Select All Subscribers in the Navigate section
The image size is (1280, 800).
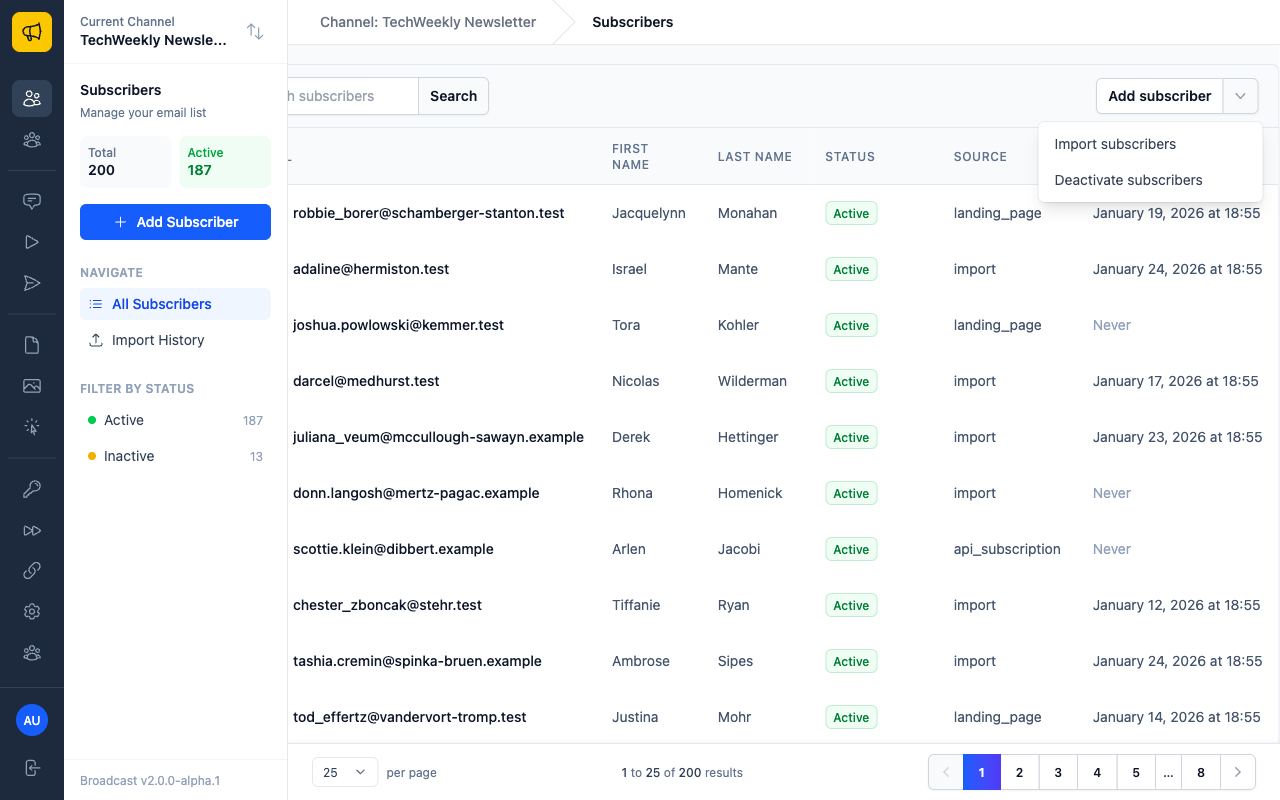[175, 304]
